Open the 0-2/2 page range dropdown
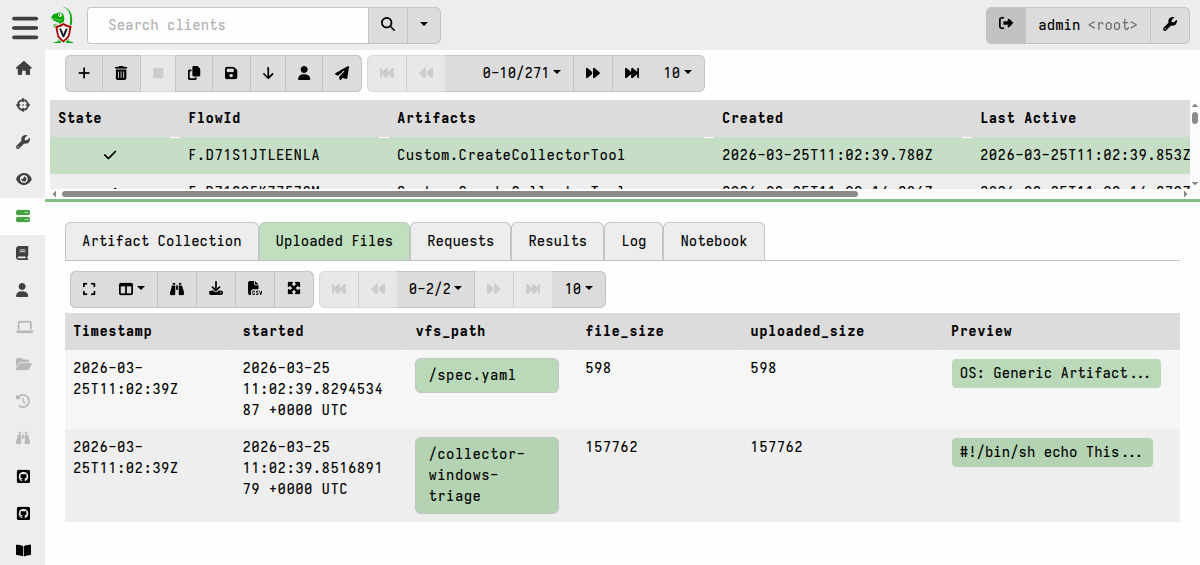1200x565 pixels. (x=435, y=289)
